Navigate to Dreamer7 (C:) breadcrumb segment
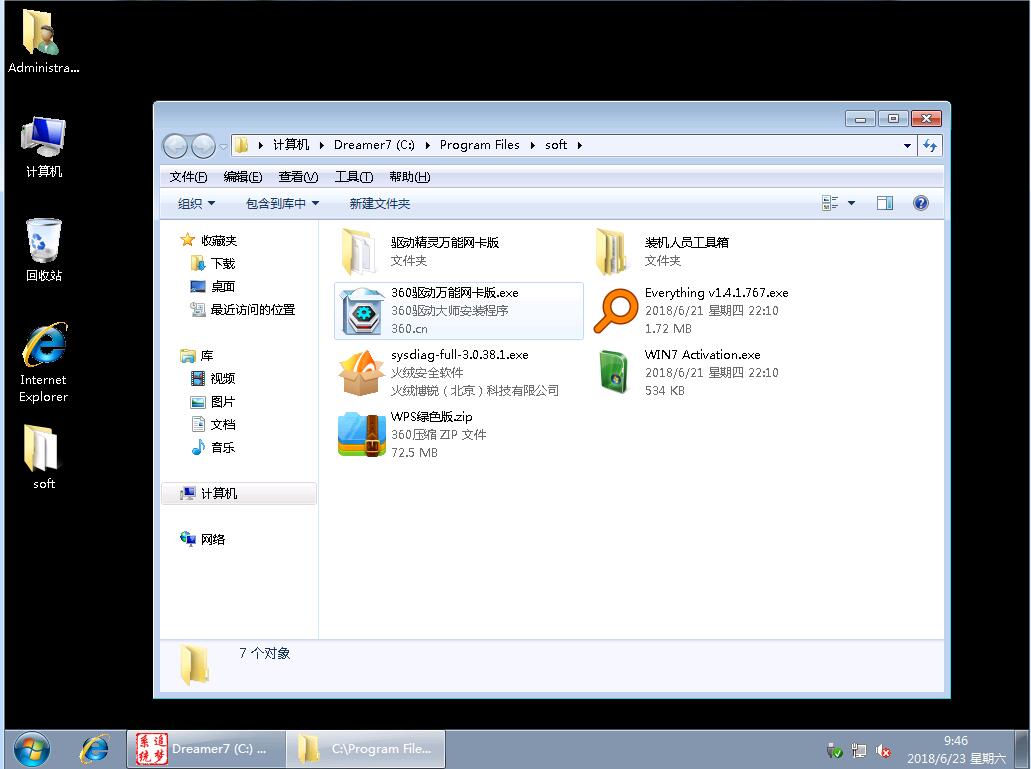Image resolution: width=1031 pixels, height=769 pixels. coord(374,145)
